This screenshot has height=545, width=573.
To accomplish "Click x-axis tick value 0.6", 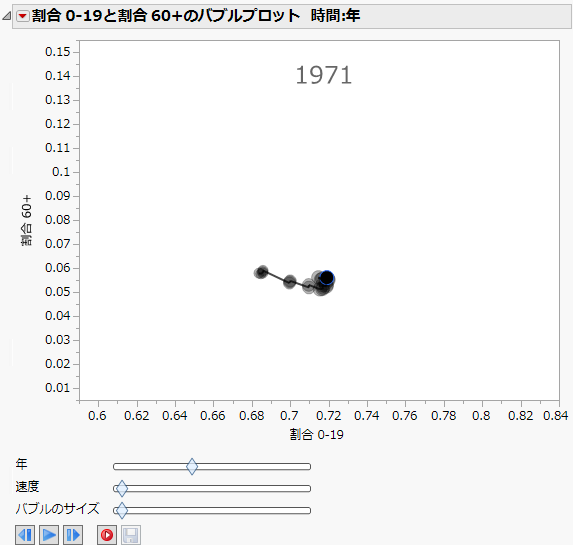I will pyautogui.click(x=97, y=416).
